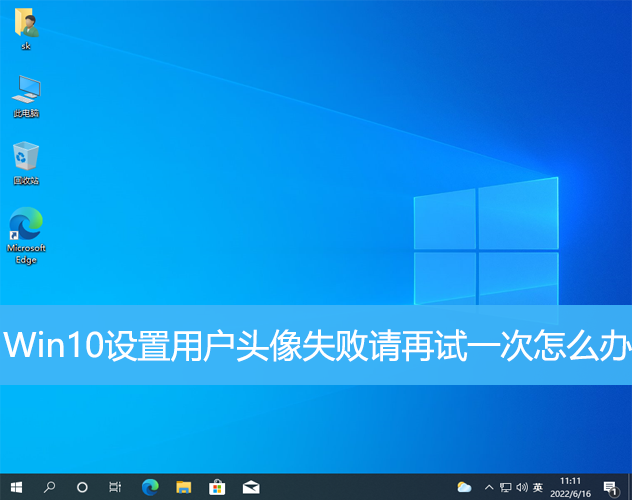Open the clock showing 11:11 date panel

tap(571, 487)
